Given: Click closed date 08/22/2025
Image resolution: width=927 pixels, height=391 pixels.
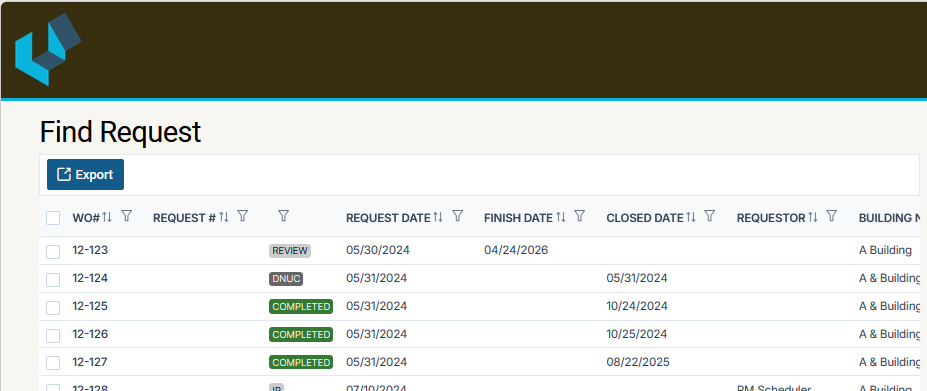Looking at the screenshot, I should 638,361.
